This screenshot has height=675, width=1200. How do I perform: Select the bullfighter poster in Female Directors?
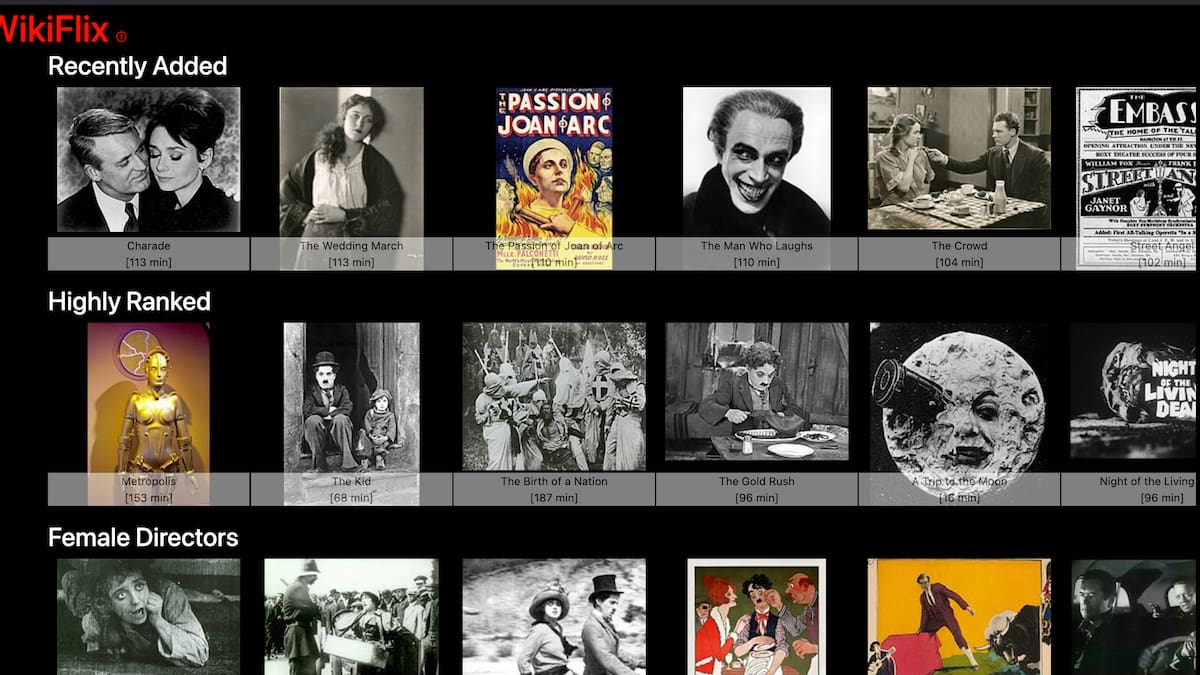[958, 616]
